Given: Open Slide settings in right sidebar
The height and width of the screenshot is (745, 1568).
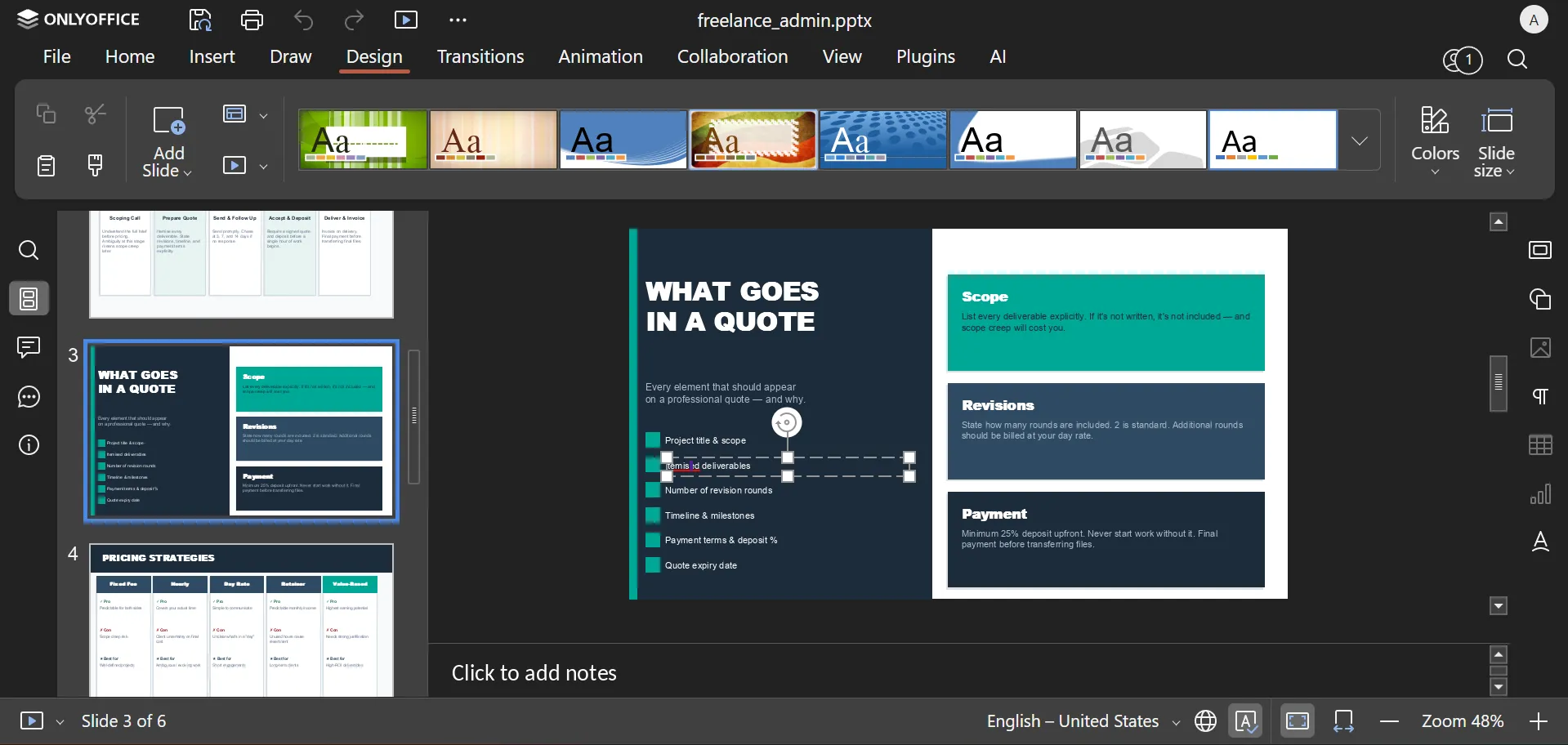Looking at the screenshot, I should point(1540,250).
